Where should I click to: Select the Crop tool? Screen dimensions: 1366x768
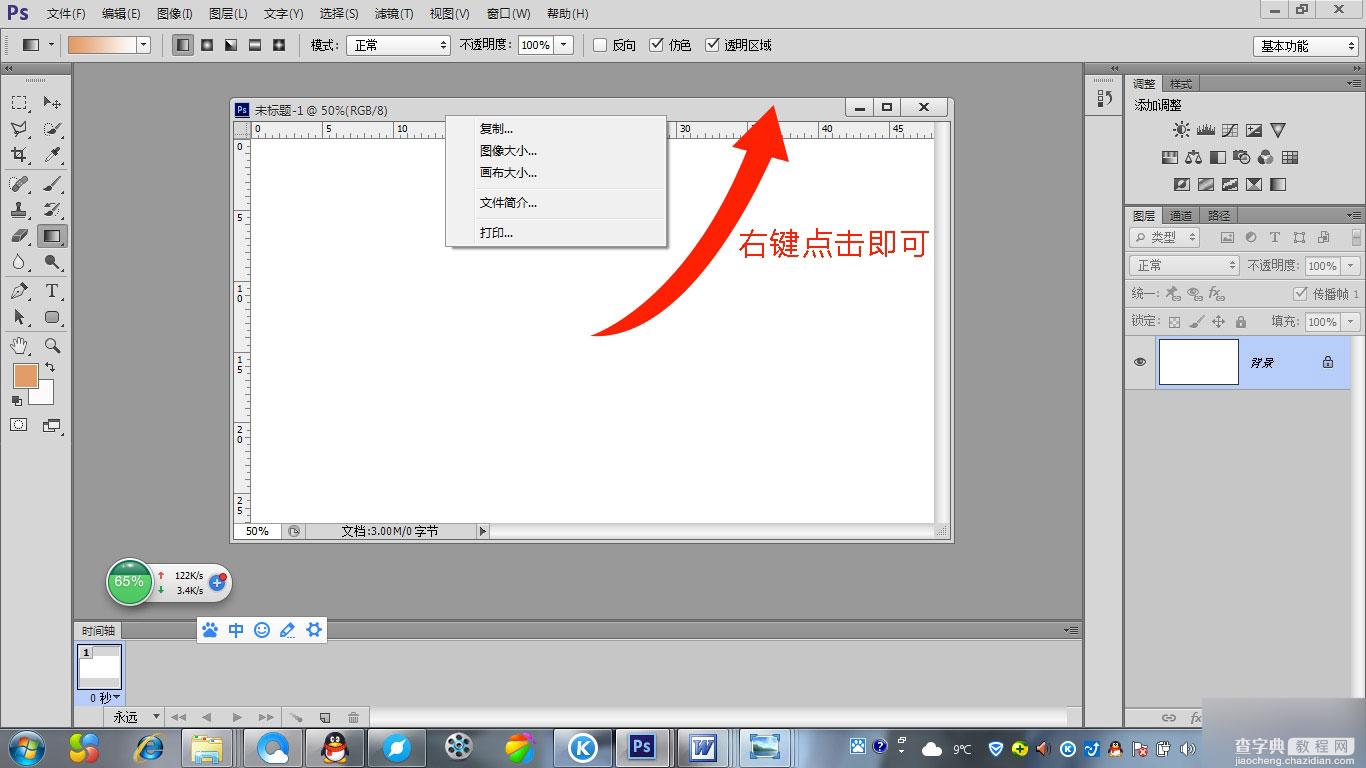[x=19, y=155]
